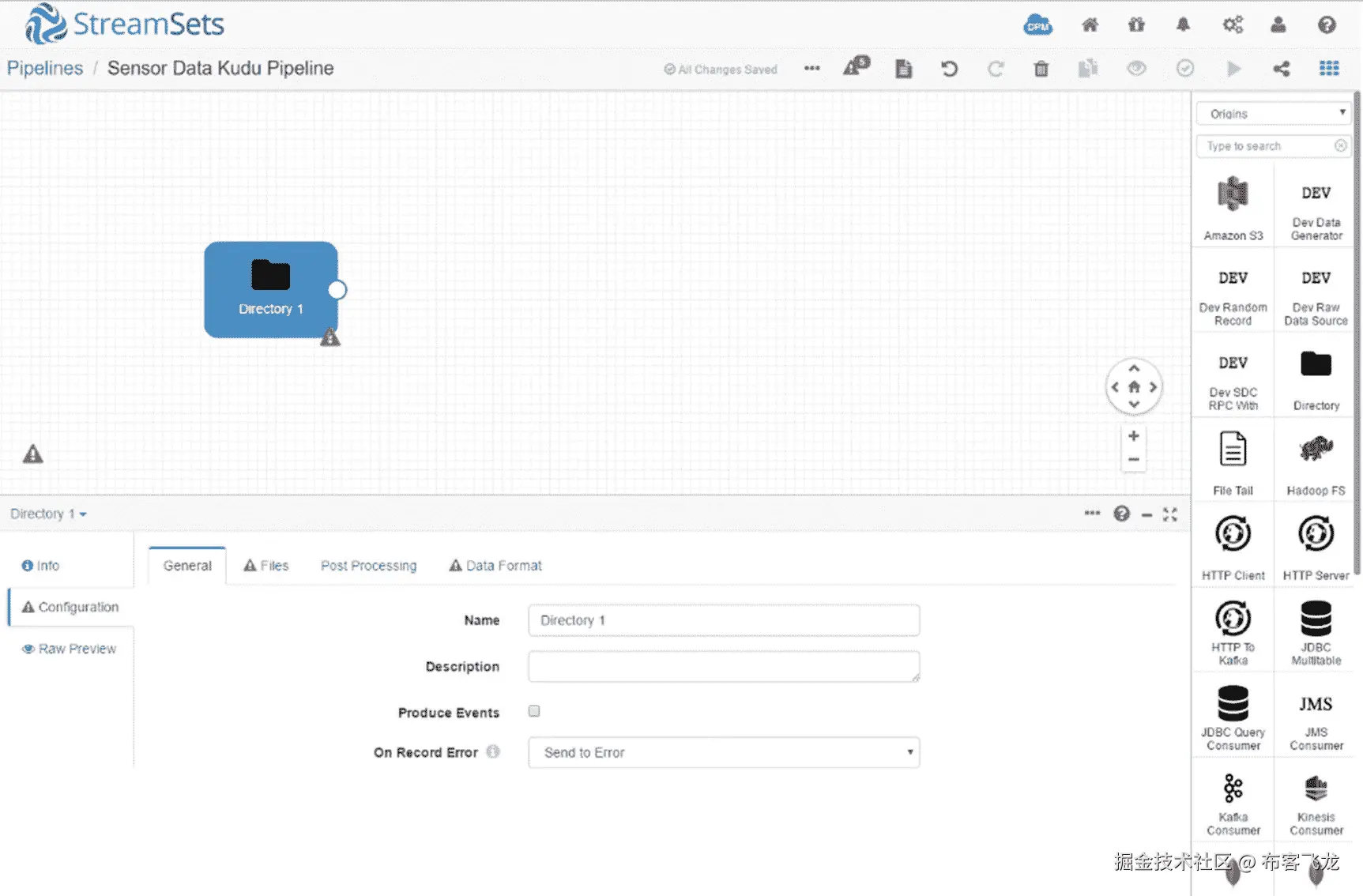Open the help question mark in header
Screen dimensions: 1363x896
click(x=1327, y=25)
